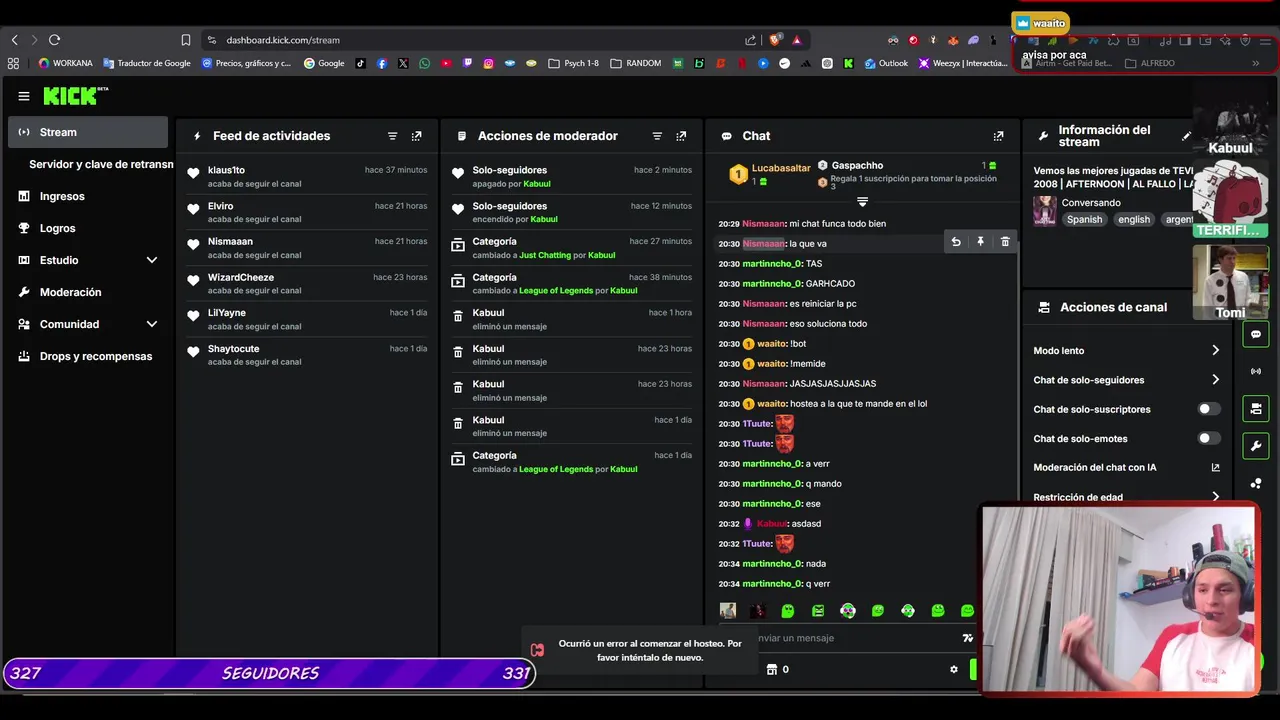Open Gaspachho in gift leaderboard
Viewport: 1280px width, 720px height.
click(x=857, y=165)
